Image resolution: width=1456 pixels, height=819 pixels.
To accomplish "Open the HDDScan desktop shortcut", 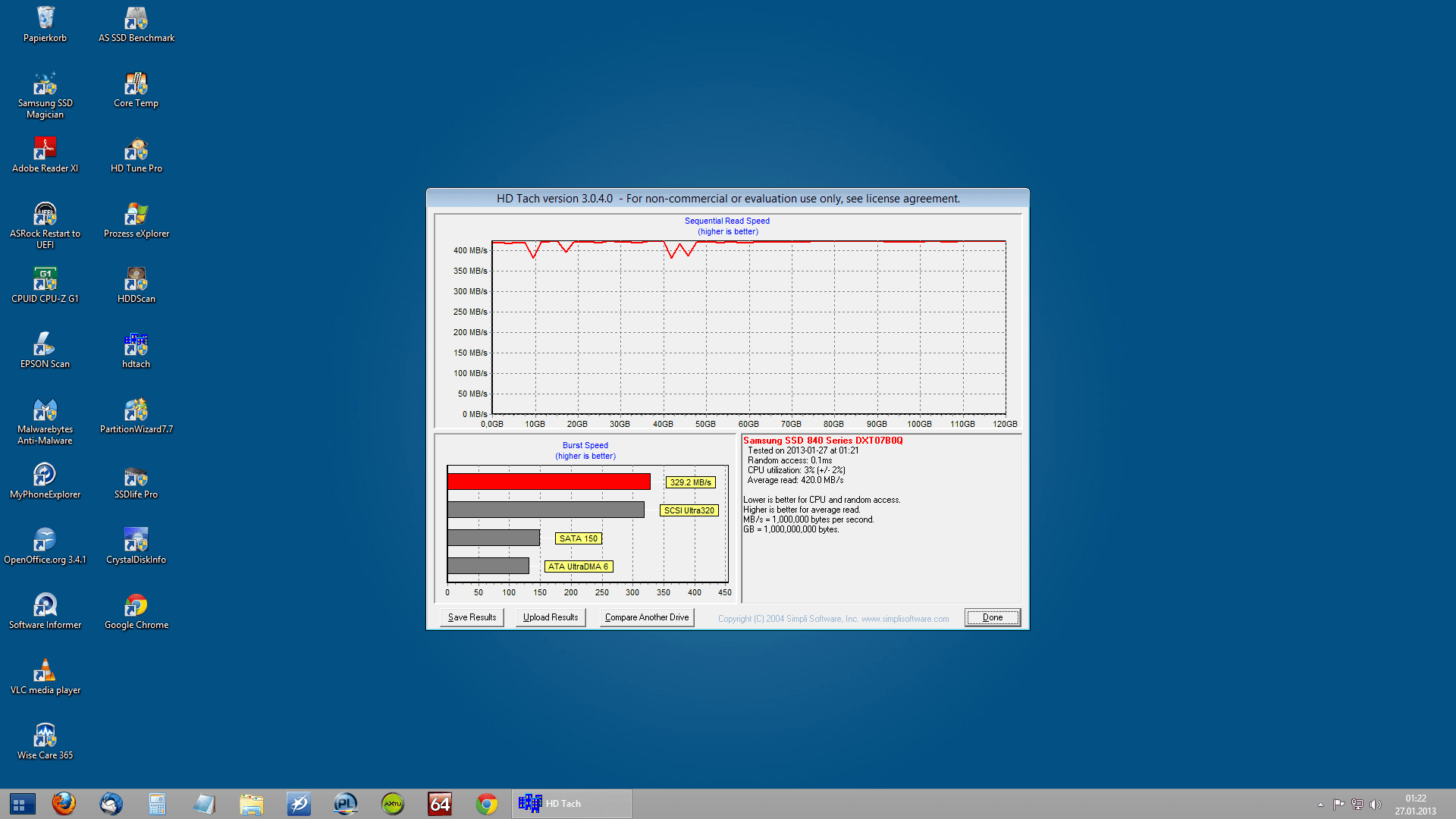I will 136,286.
